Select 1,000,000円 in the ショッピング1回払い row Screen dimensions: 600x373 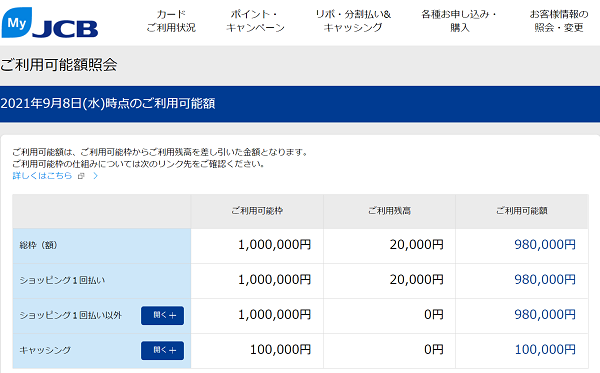click(274, 280)
